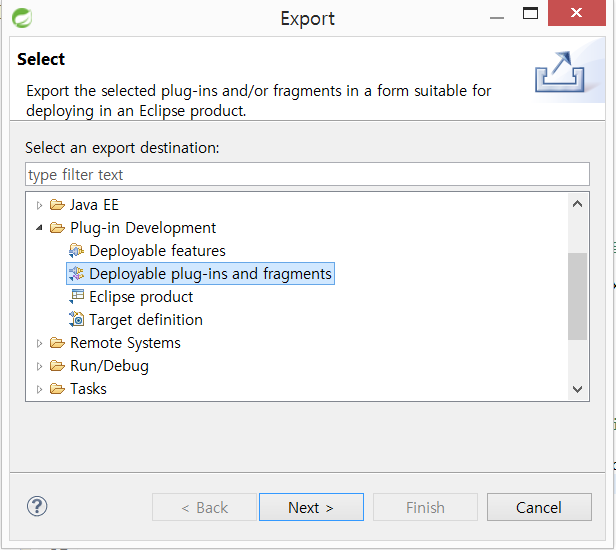Click the Spring leaf icon in title bar

click(22, 18)
